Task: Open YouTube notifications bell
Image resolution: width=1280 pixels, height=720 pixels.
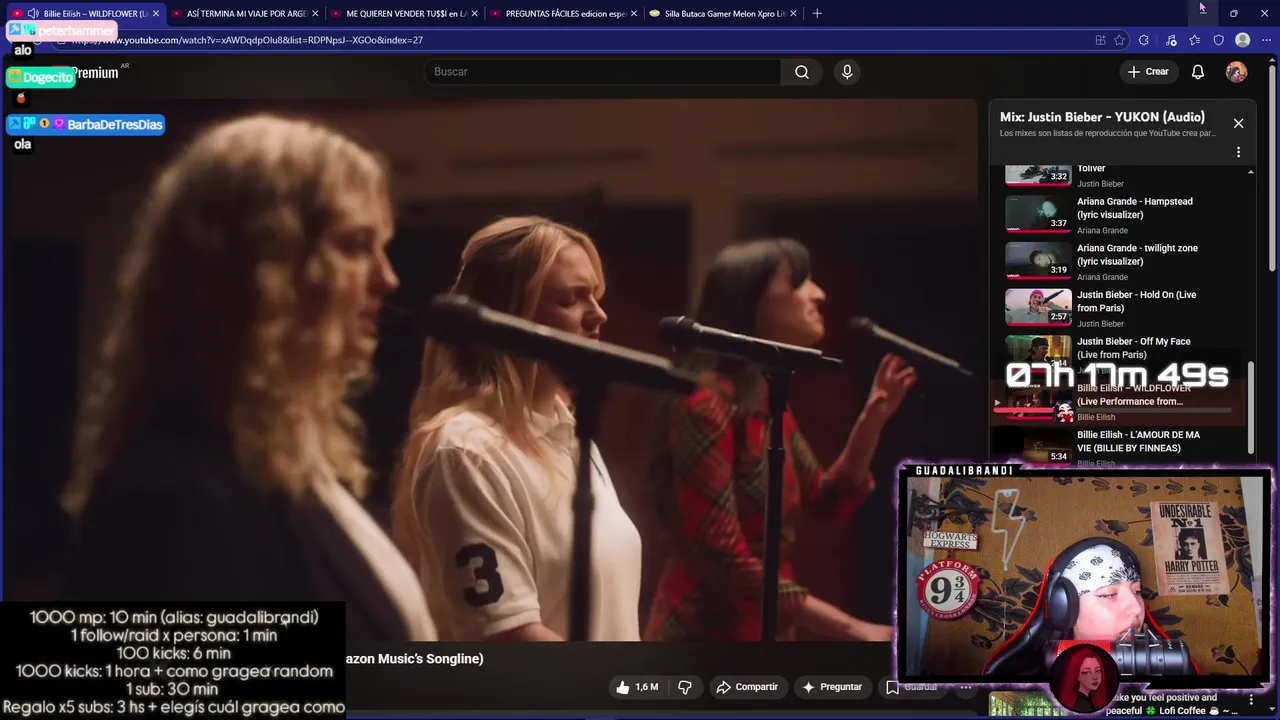Action: pyautogui.click(x=1198, y=72)
